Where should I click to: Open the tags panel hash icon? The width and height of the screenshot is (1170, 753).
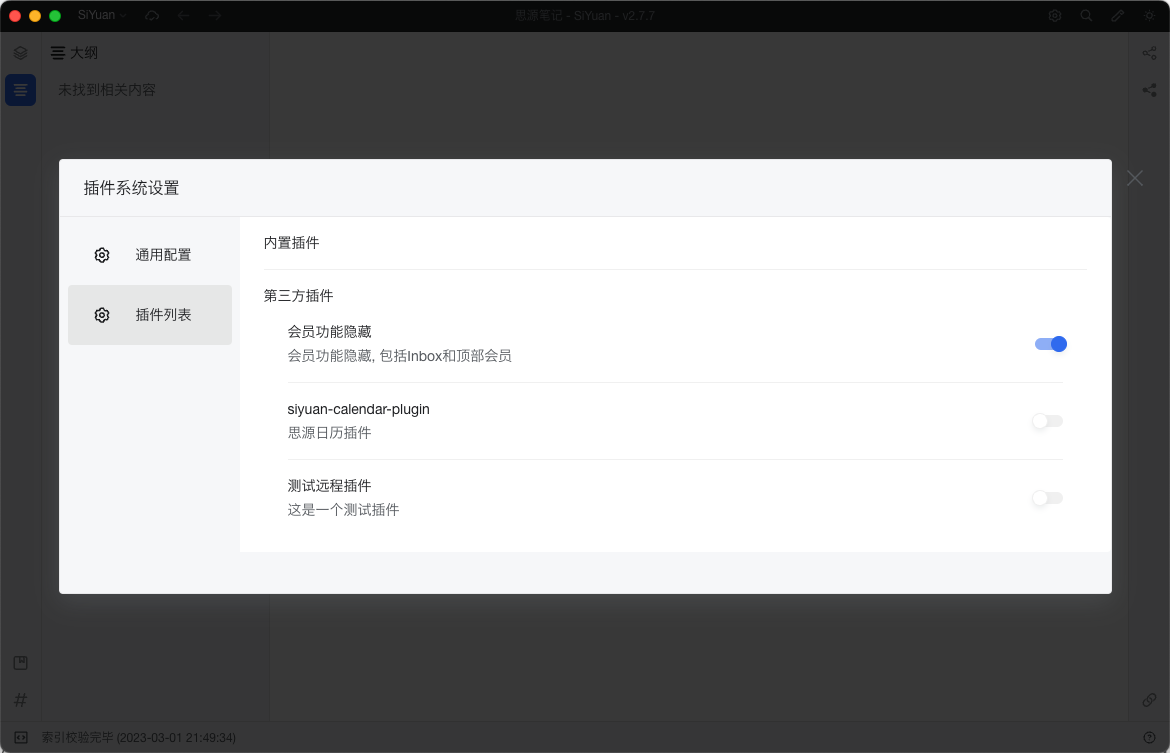point(20,700)
